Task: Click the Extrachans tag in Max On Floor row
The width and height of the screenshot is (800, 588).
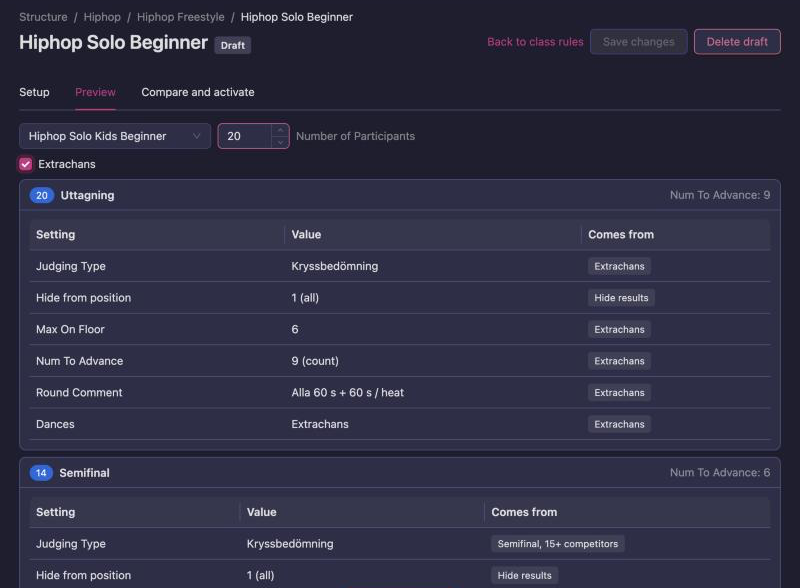Action: coord(619,330)
